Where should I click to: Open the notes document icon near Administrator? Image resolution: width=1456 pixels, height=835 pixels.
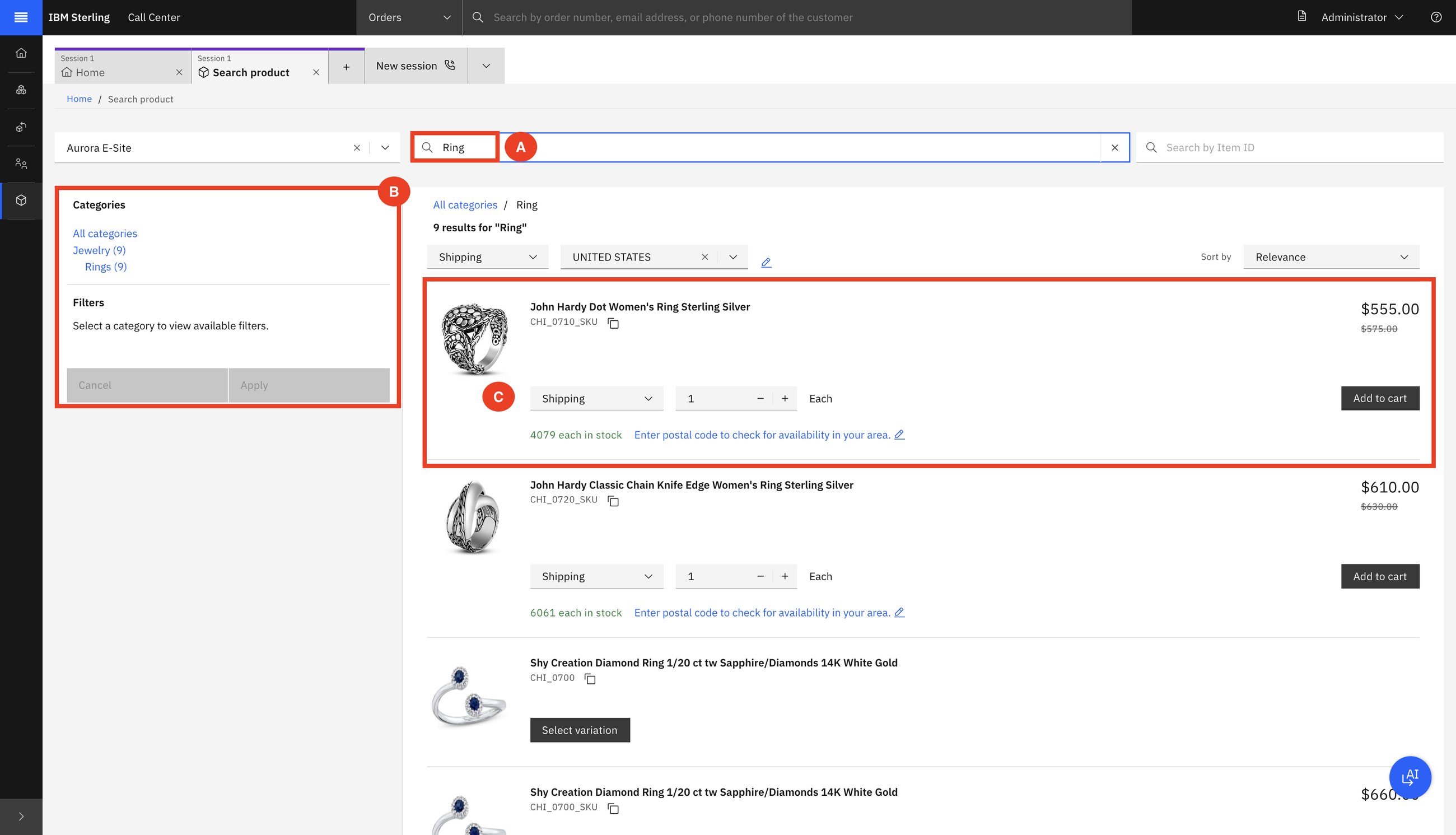pos(1302,17)
